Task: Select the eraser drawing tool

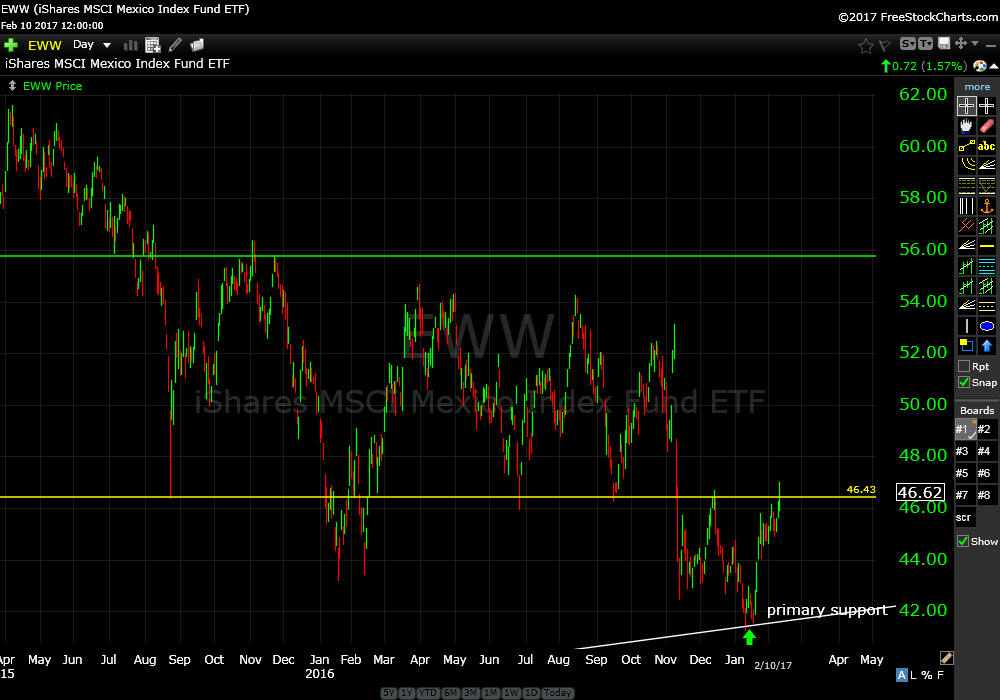Action: click(987, 126)
